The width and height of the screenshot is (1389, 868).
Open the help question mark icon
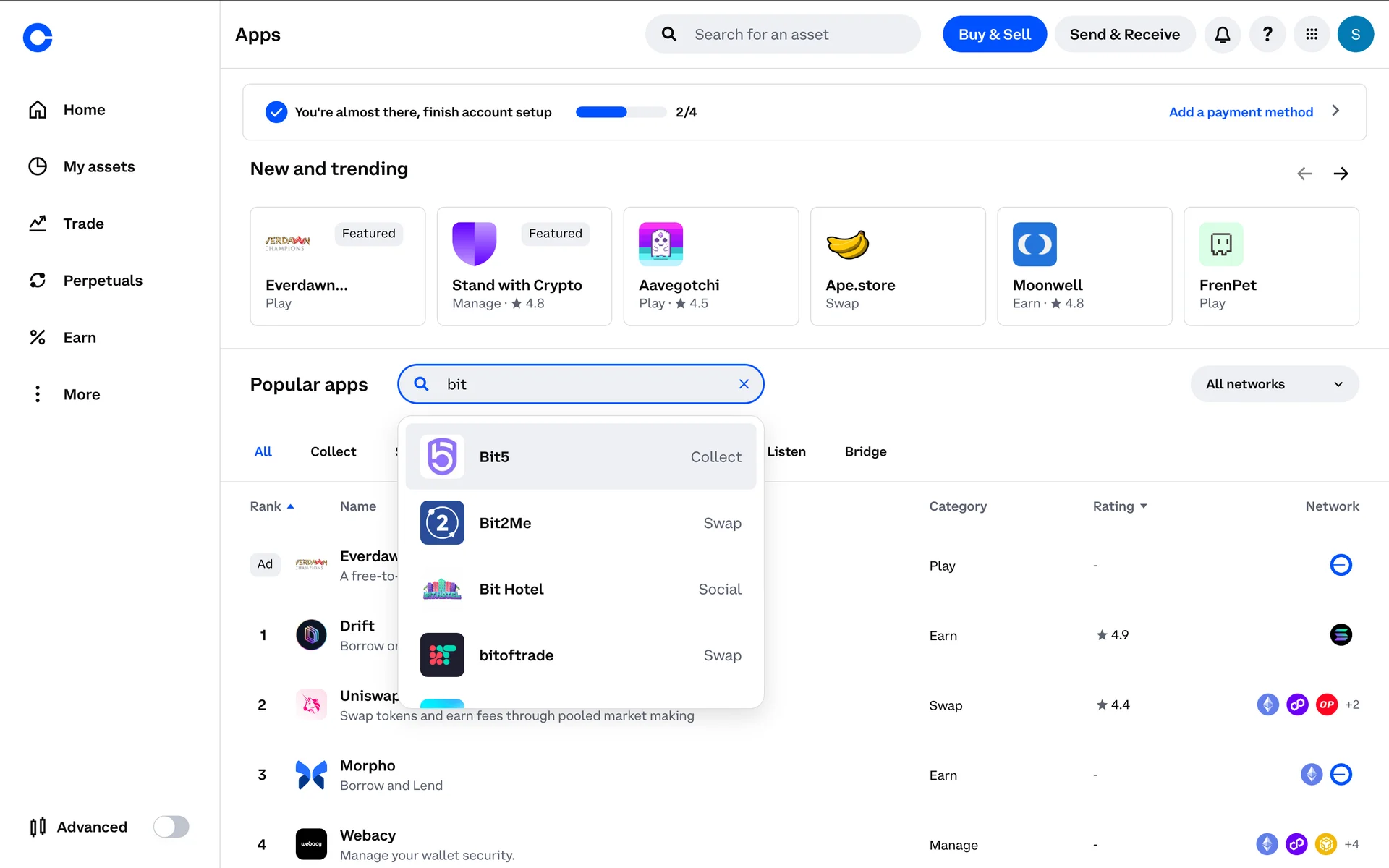click(1267, 34)
